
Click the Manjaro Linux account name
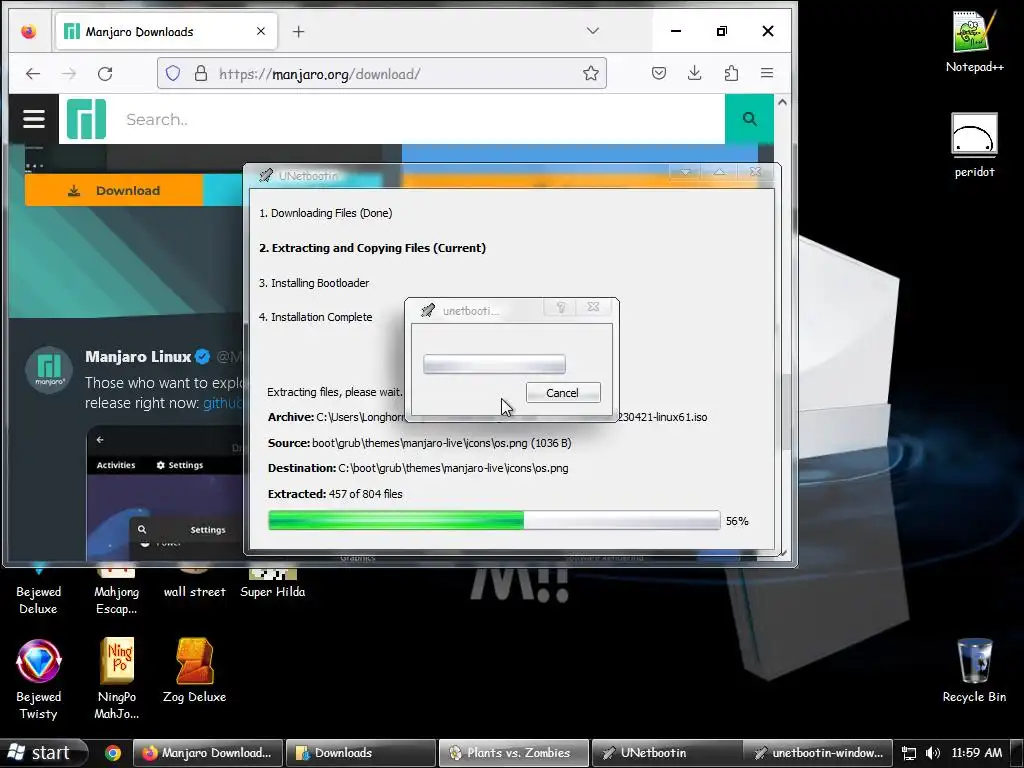click(138, 357)
